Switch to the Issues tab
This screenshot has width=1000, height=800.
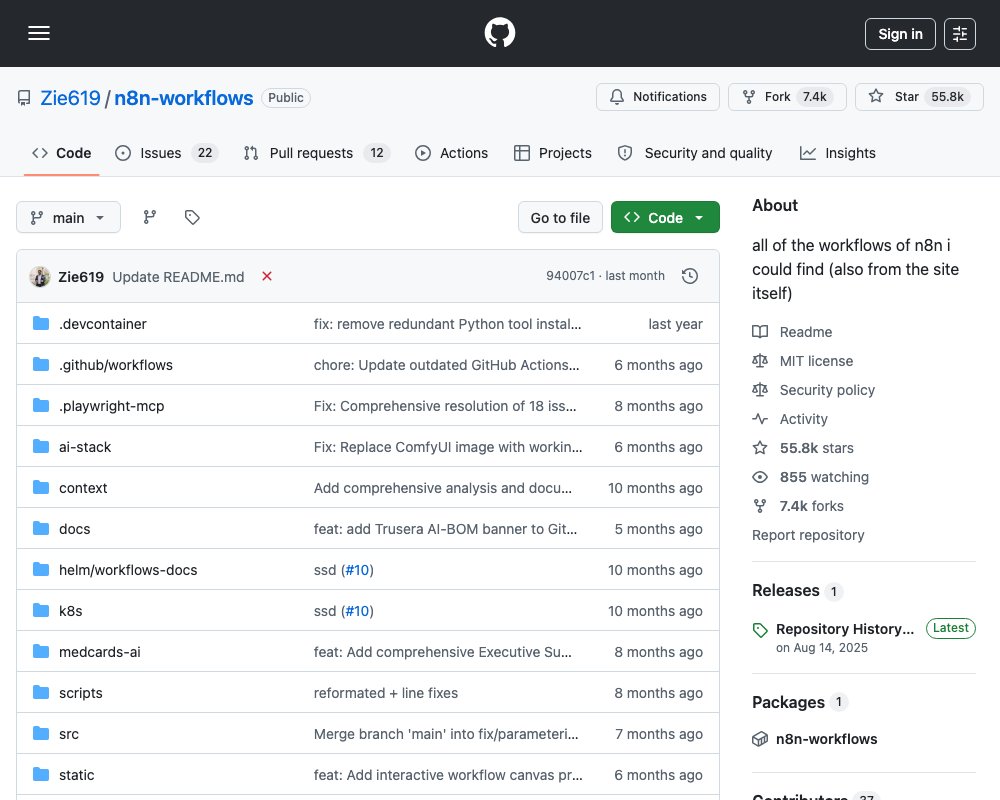[166, 153]
